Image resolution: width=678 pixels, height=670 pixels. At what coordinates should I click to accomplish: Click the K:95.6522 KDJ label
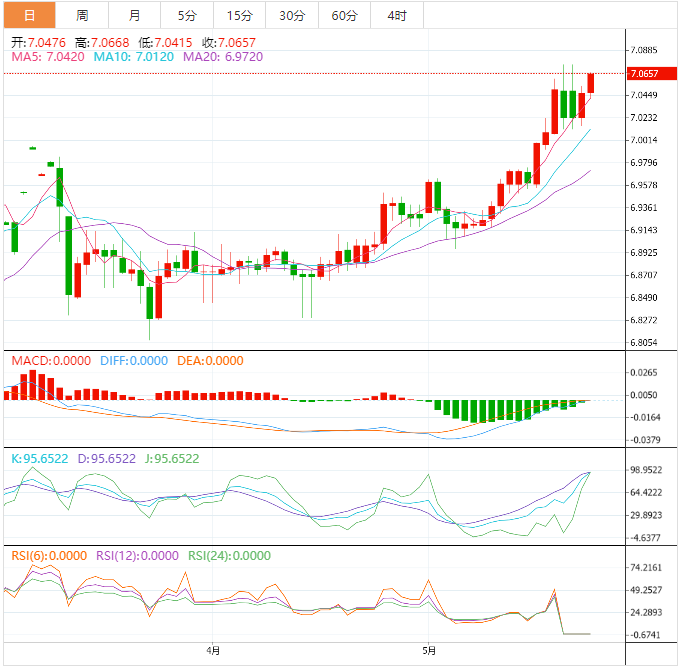click(x=40, y=458)
